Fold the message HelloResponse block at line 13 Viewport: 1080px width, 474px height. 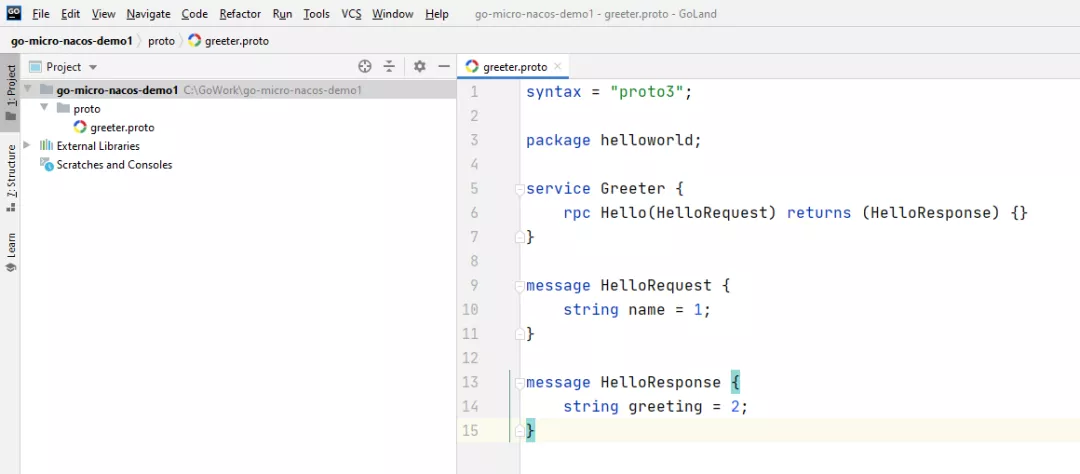click(520, 382)
